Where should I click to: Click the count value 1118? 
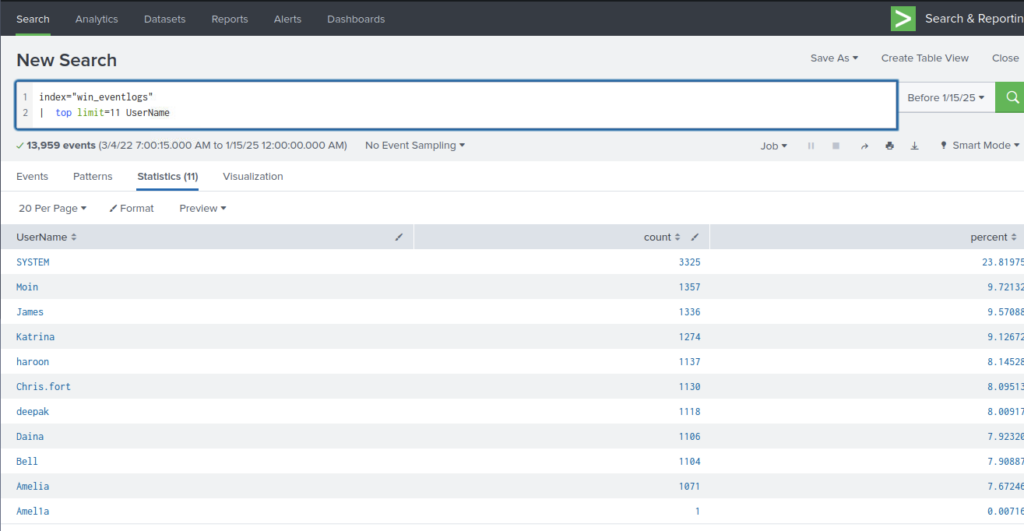pos(689,411)
